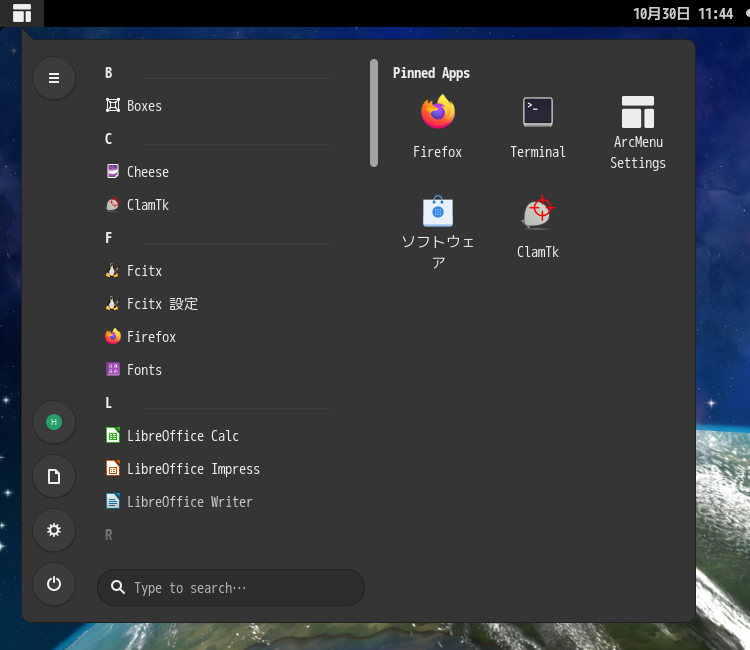Open LibreOffice Writer in the app list

(x=218, y=501)
